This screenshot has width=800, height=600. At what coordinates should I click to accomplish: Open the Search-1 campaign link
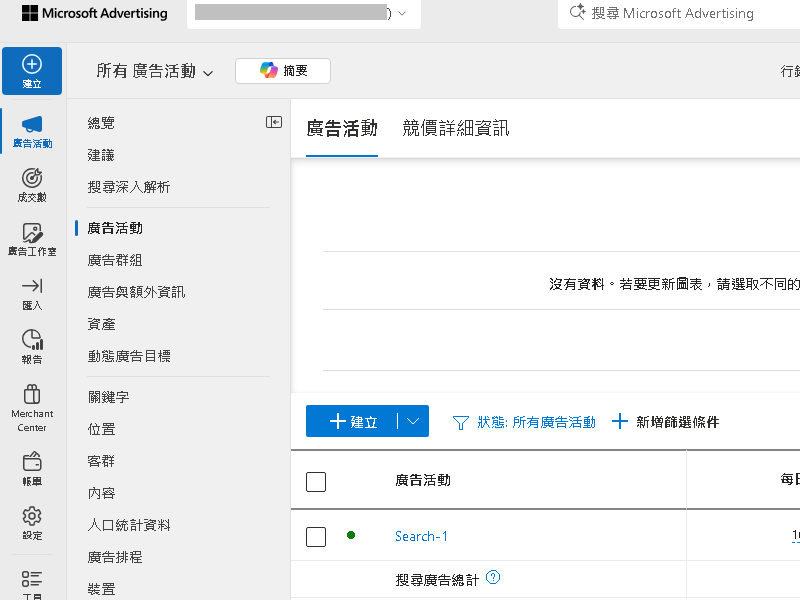(421, 536)
